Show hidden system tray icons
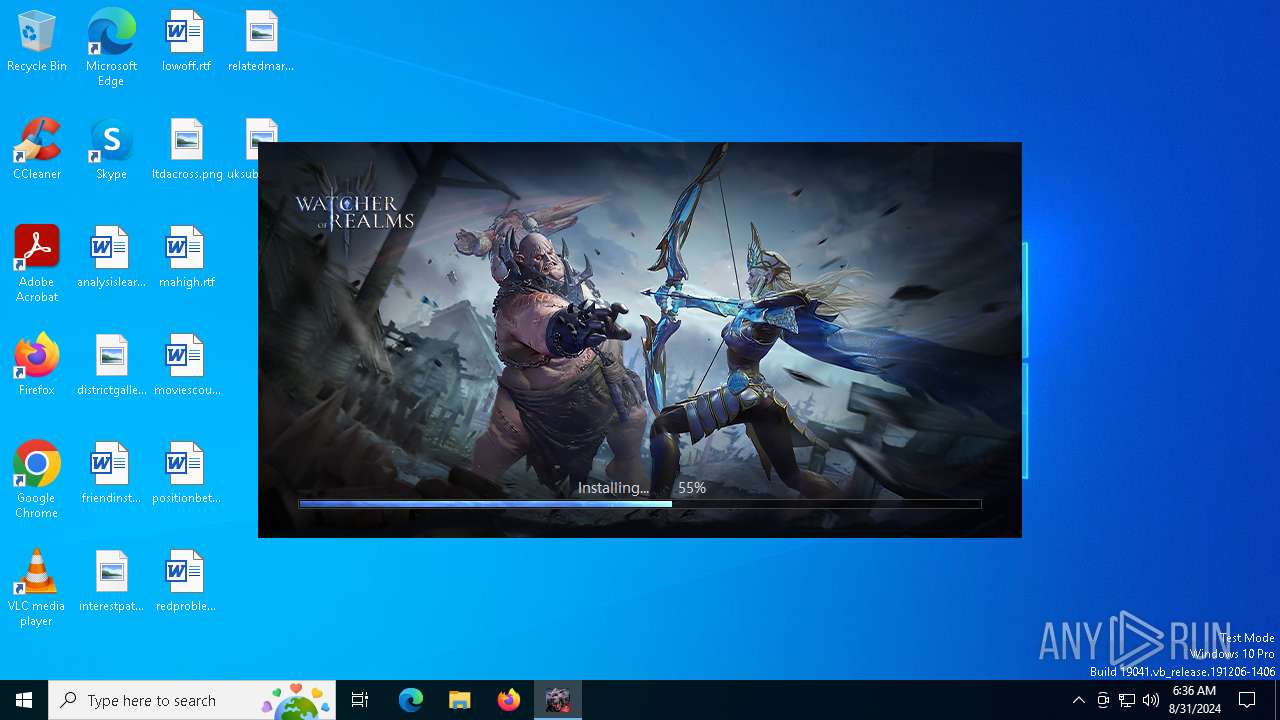1280x720 pixels. tap(1078, 700)
